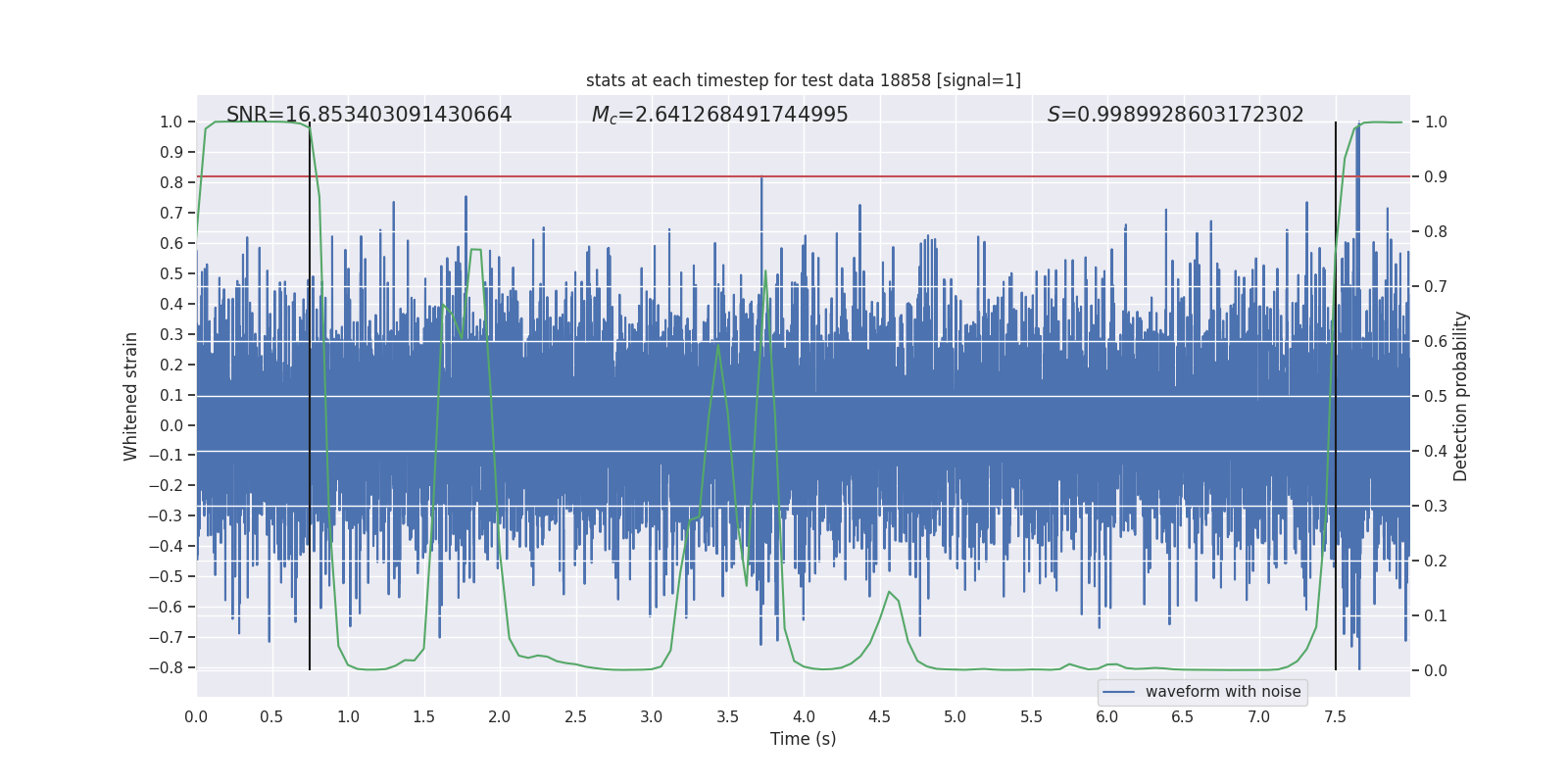The height and width of the screenshot is (784, 1568).
Task: Click Detection probability tick label 0.8
Action: point(1436,232)
